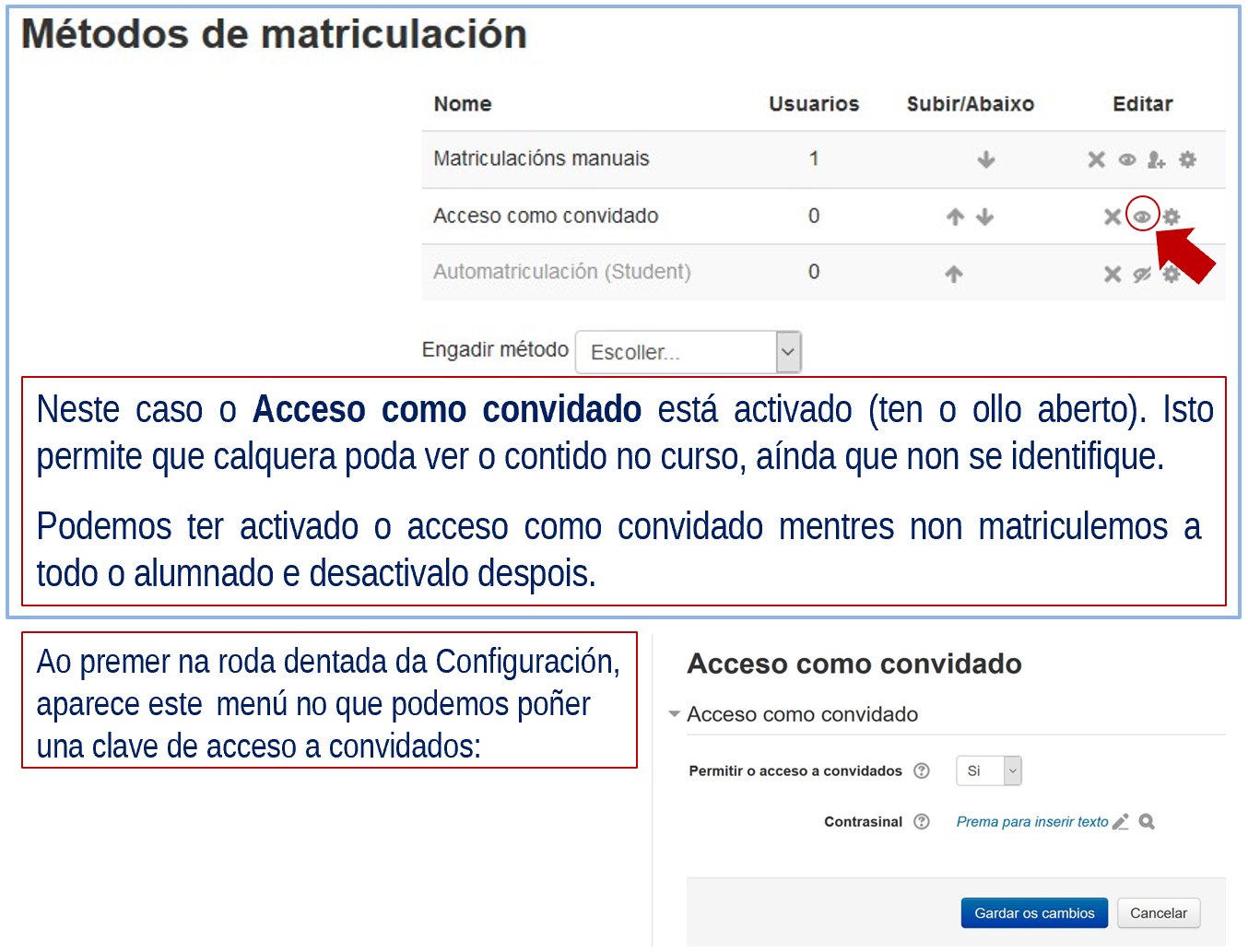Move Matriculacións manuais down in list

click(986, 160)
